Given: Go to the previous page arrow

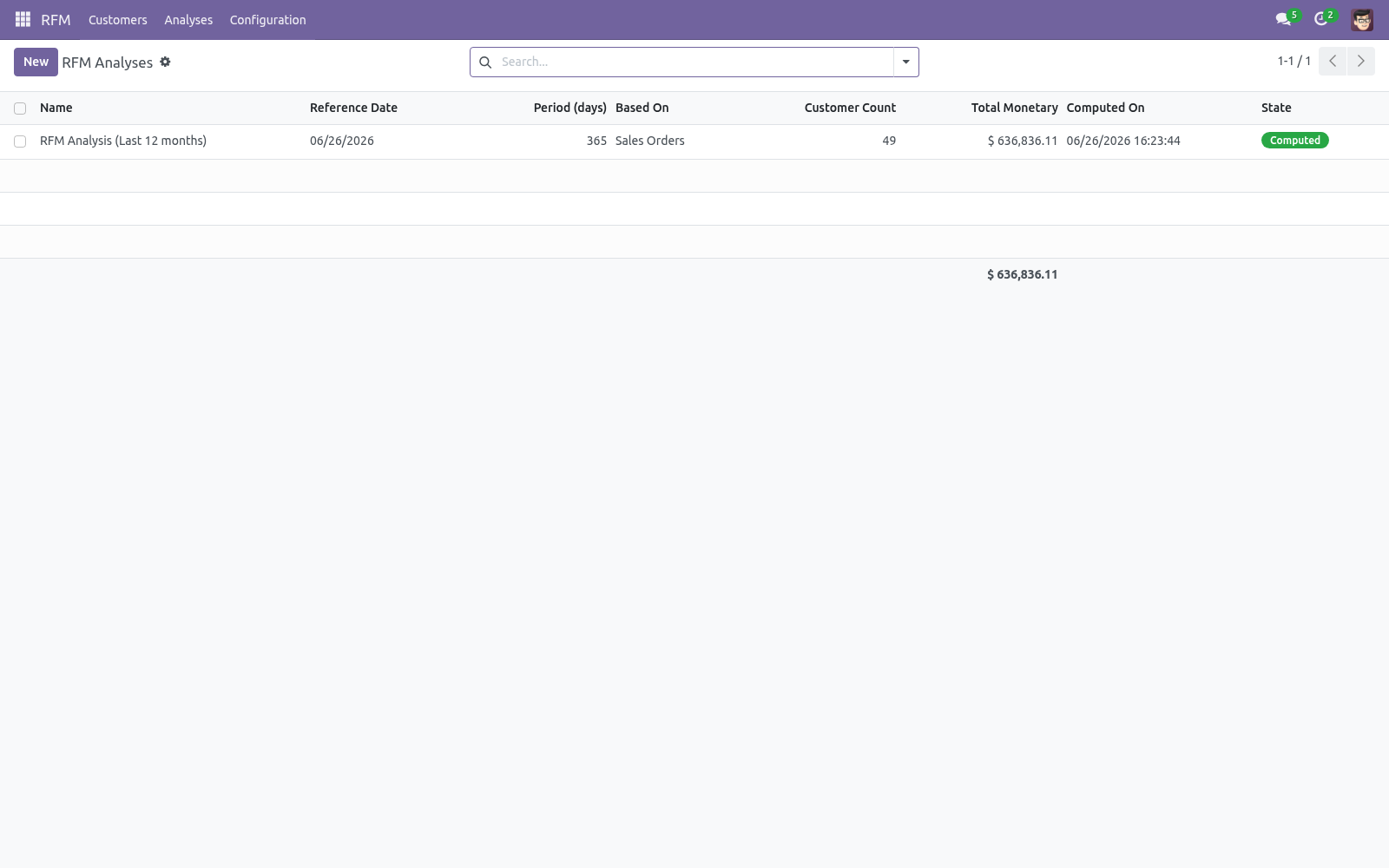Looking at the screenshot, I should tap(1333, 61).
